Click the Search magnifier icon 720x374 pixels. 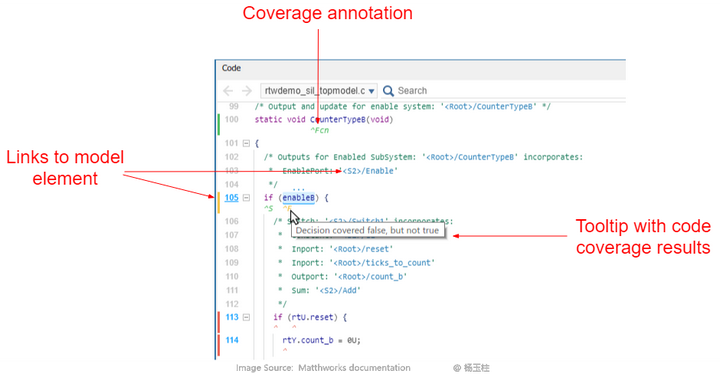click(x=388, y=91)
